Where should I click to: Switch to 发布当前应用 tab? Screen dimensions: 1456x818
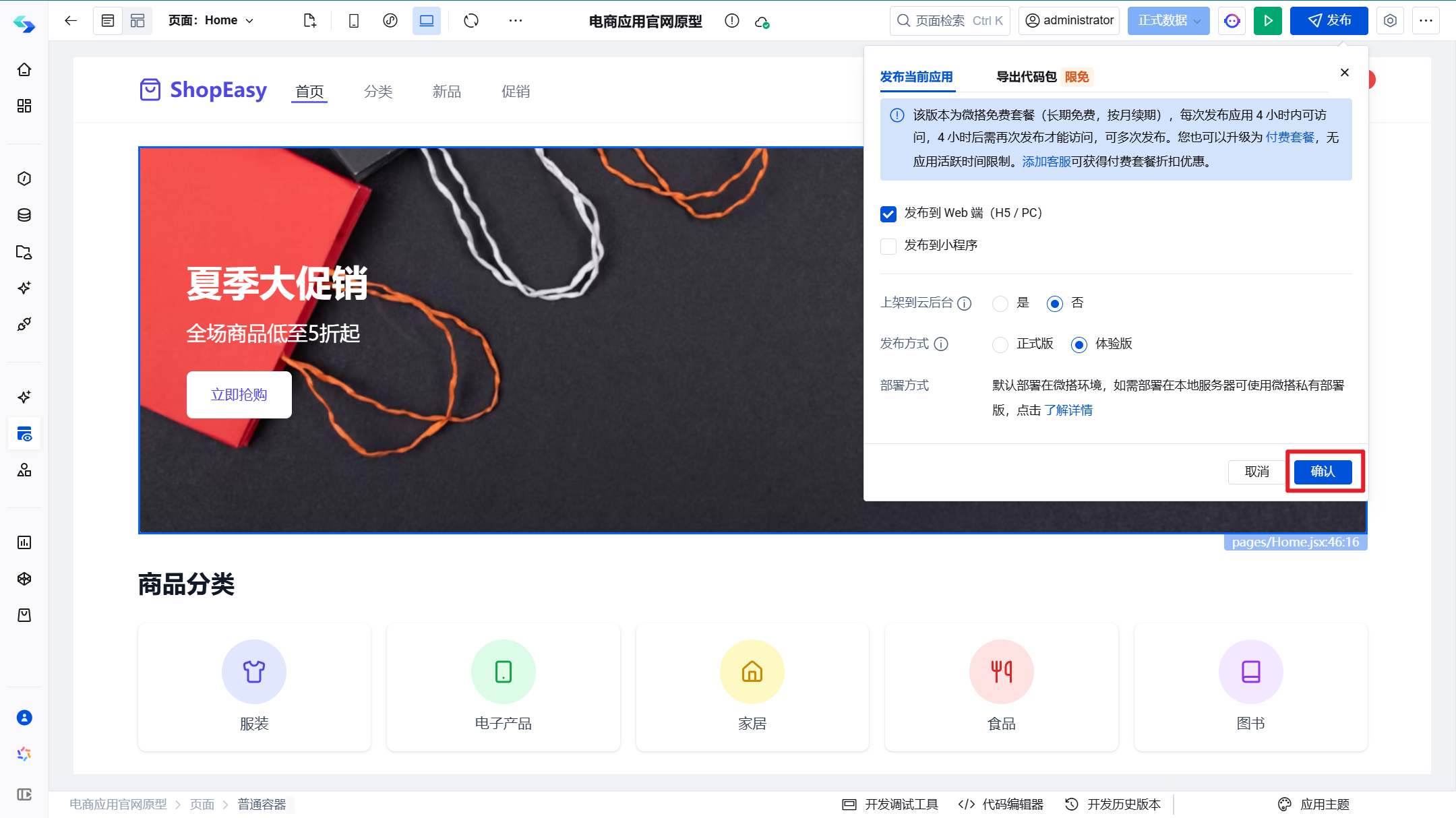click(917, 77)
